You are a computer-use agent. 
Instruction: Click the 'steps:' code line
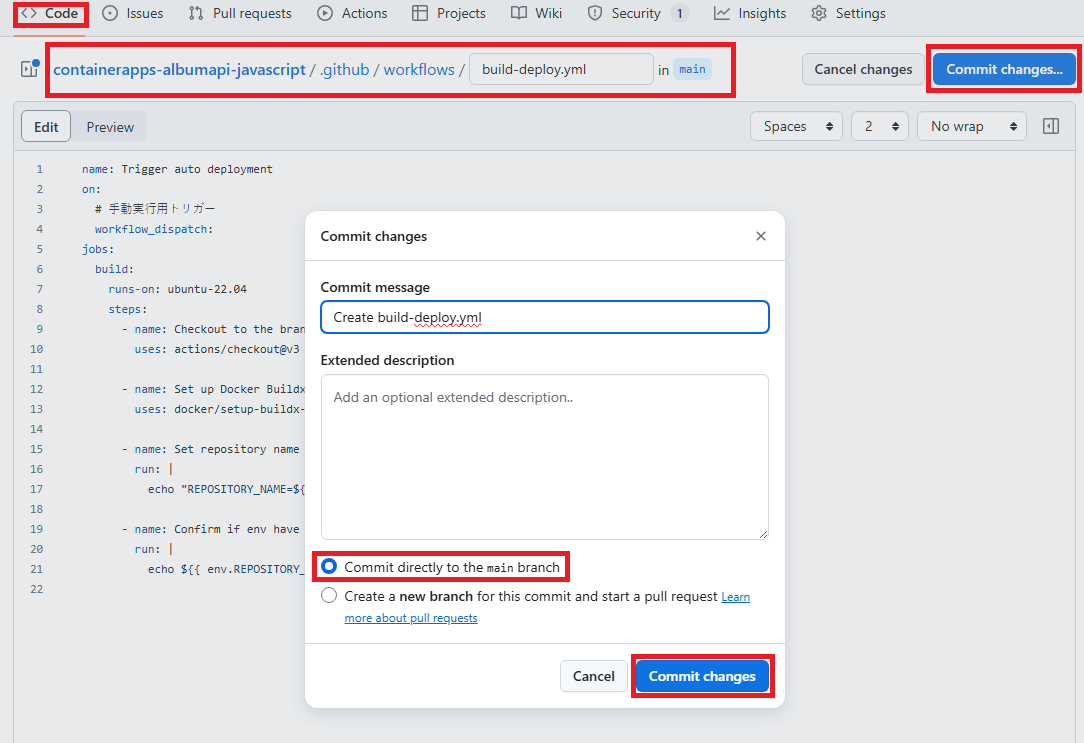point(127,309)
